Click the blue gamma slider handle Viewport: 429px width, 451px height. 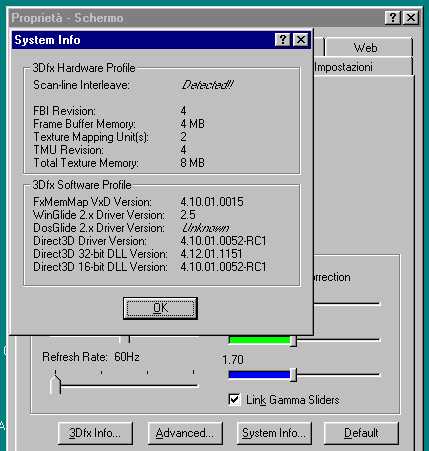point(293,375)
